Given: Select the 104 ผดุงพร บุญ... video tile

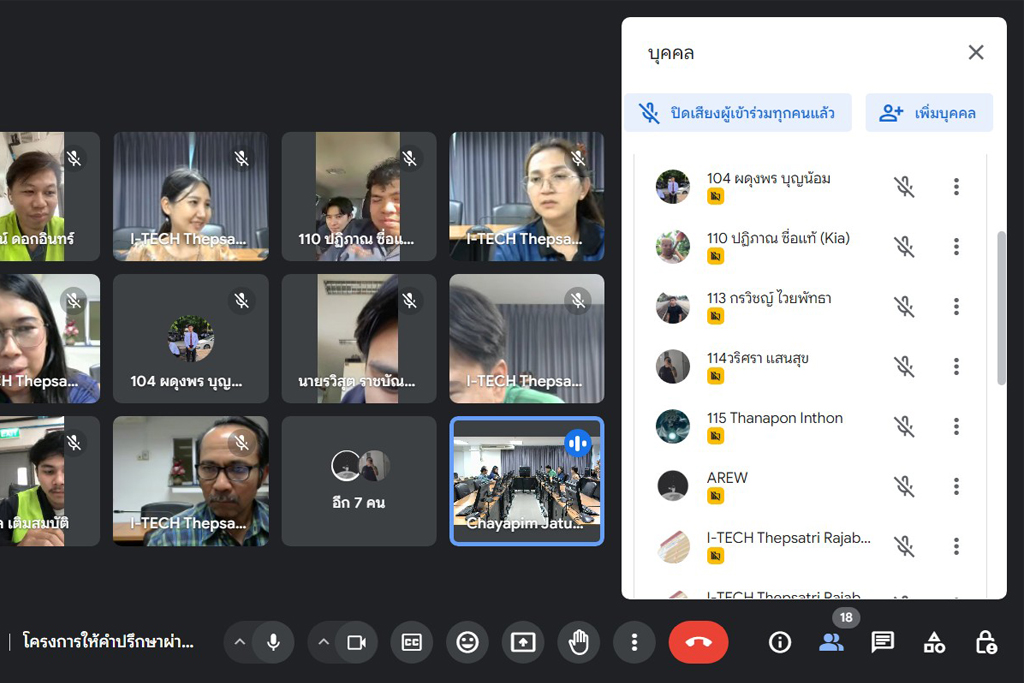Looking at the screenshot, I should pos(191,338).
